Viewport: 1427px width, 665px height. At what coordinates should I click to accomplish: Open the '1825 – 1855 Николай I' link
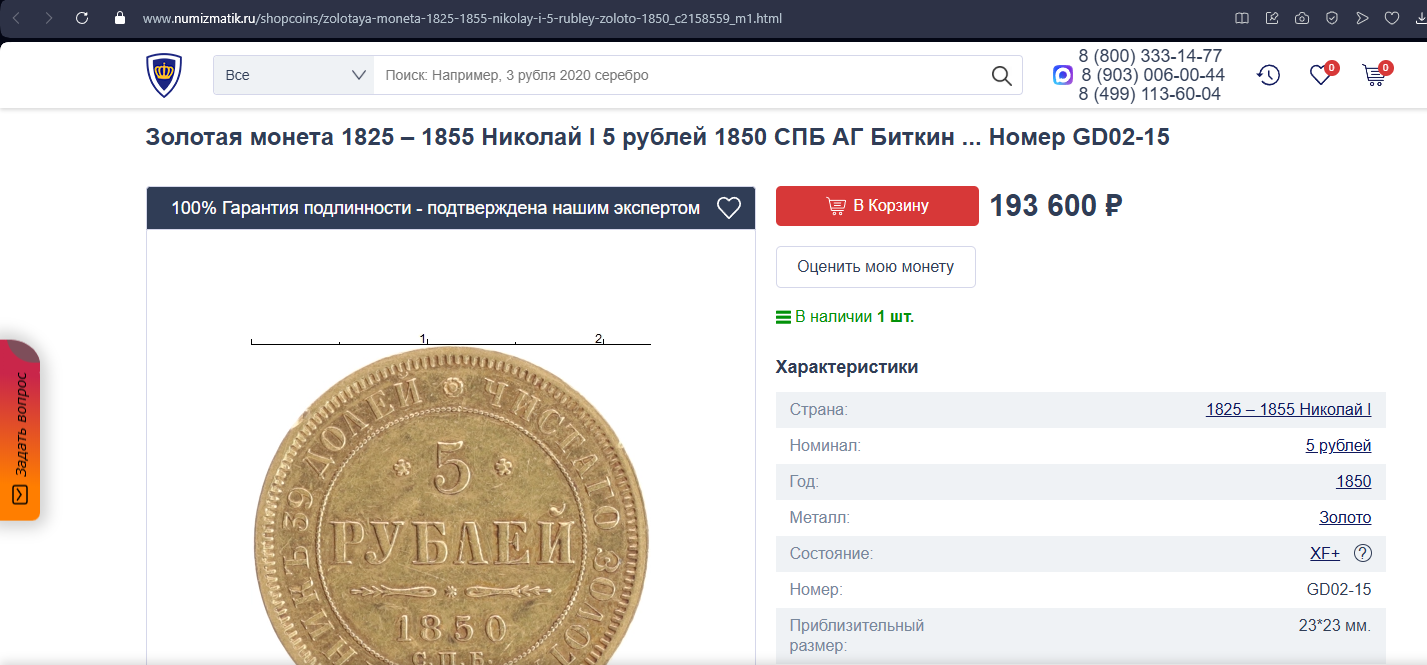click(1288, 410)
